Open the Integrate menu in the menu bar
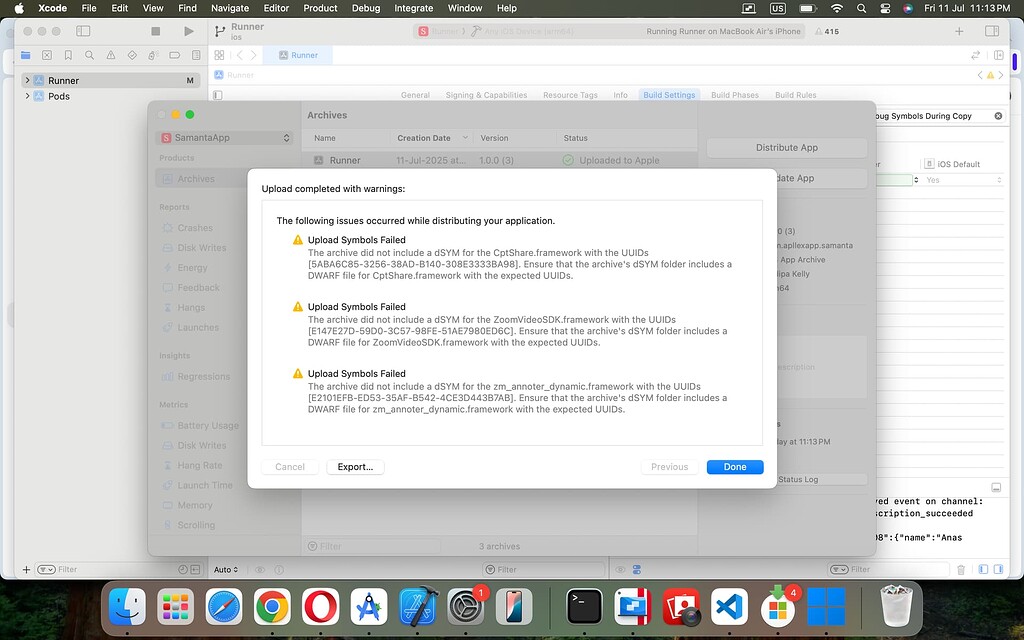The height and width of the screenshot is (640, 1024). [413, 8]
